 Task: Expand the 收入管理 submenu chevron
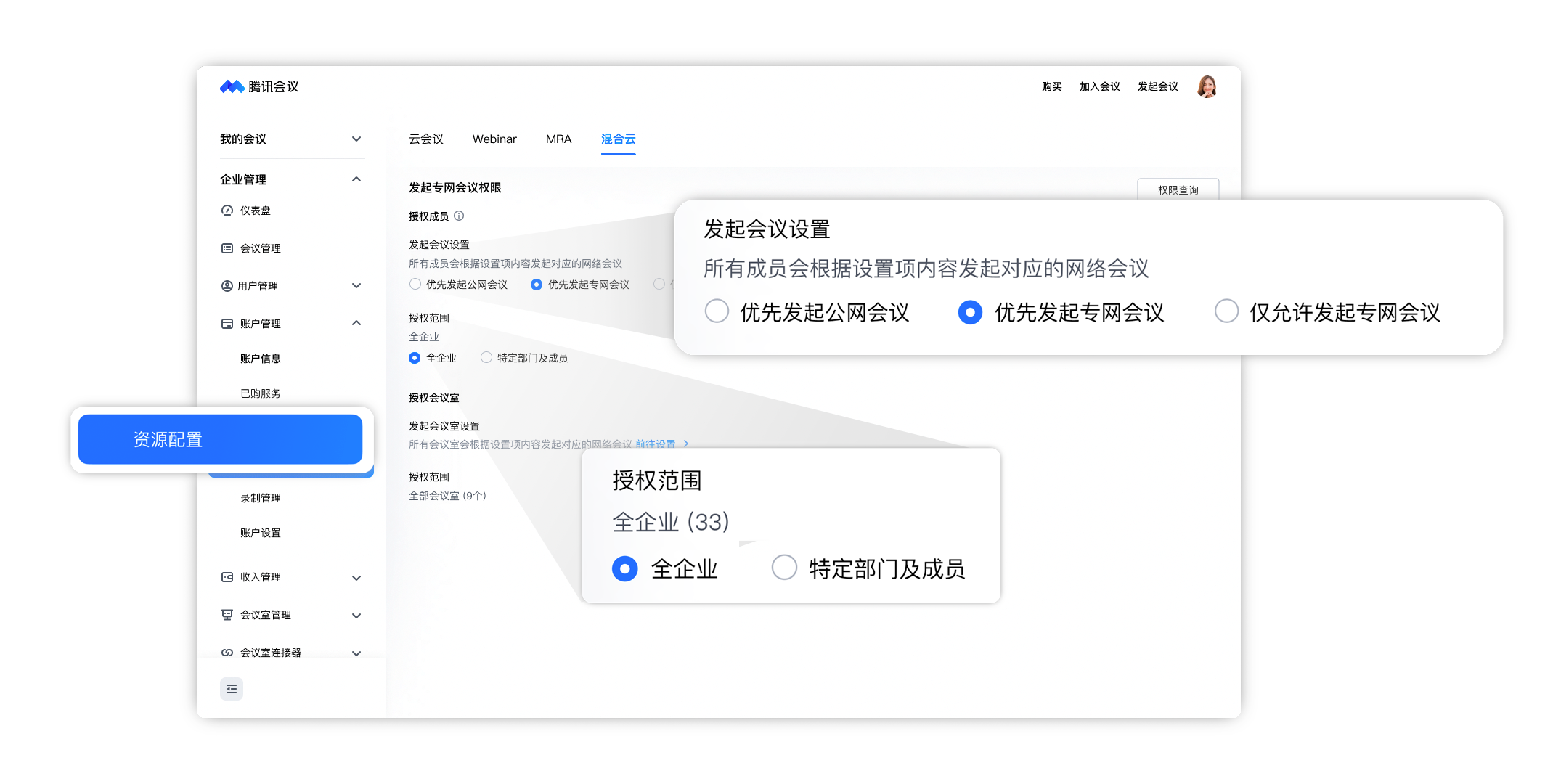pos(356,578)
